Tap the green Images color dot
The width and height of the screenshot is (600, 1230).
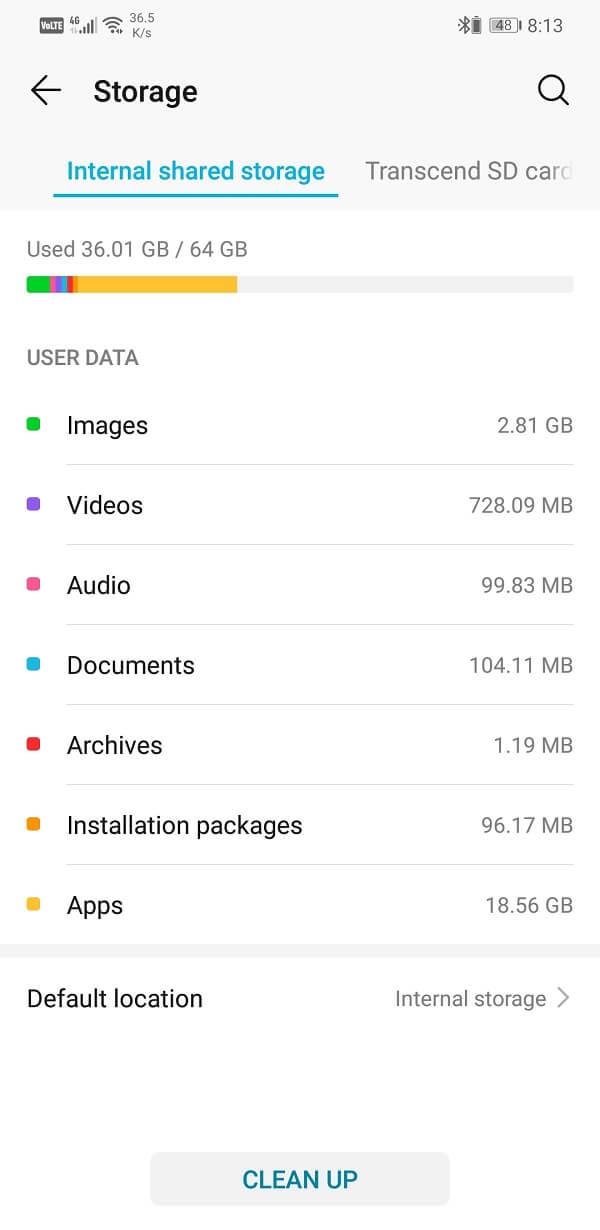tap(33, 424)
